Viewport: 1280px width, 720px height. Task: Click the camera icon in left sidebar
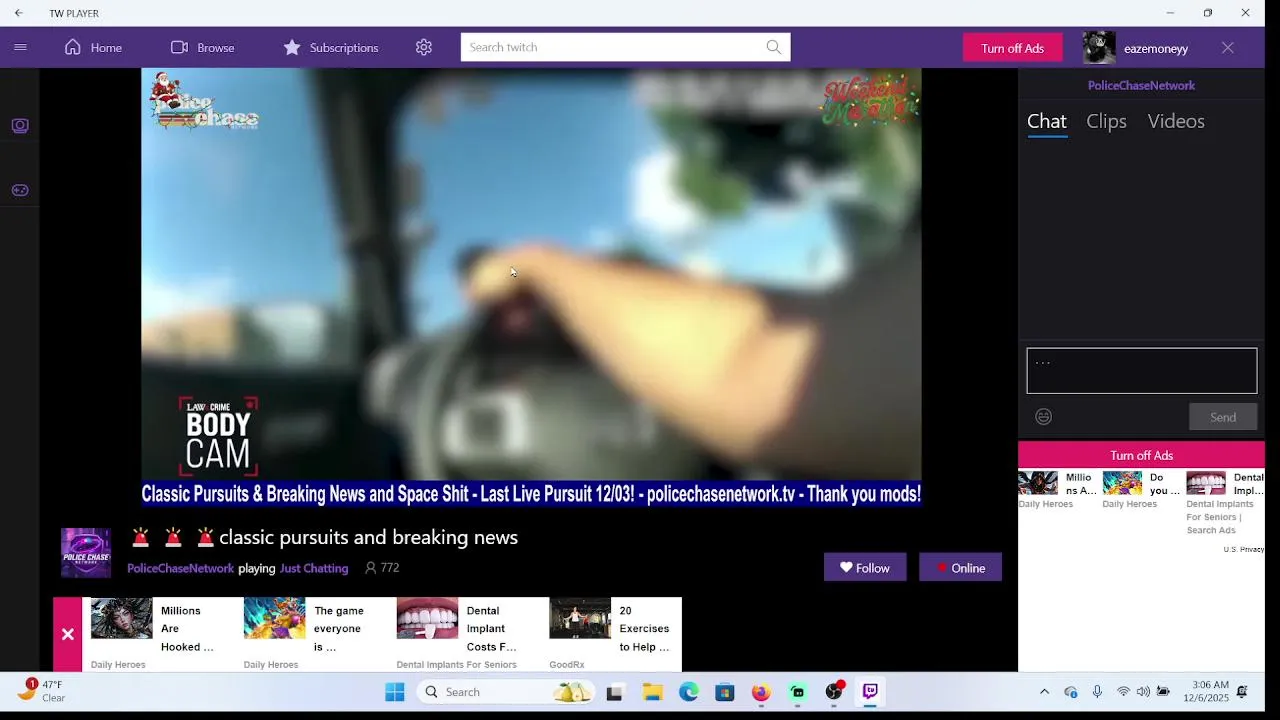click(20, 125)
